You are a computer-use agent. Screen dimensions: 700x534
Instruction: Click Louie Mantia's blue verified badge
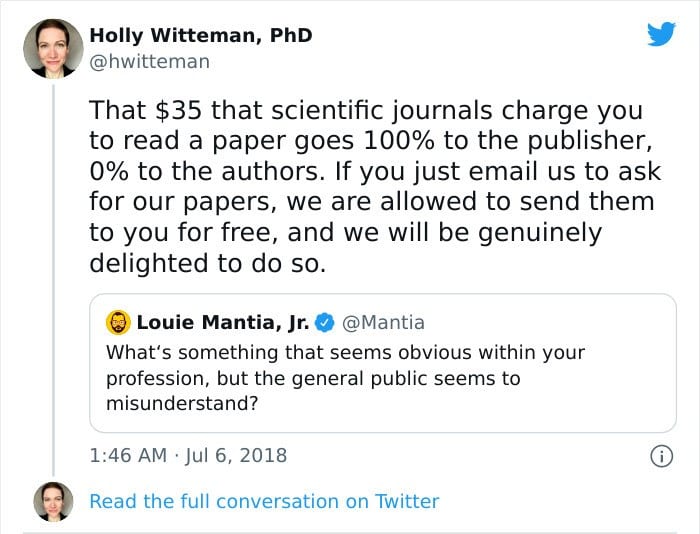325,322
